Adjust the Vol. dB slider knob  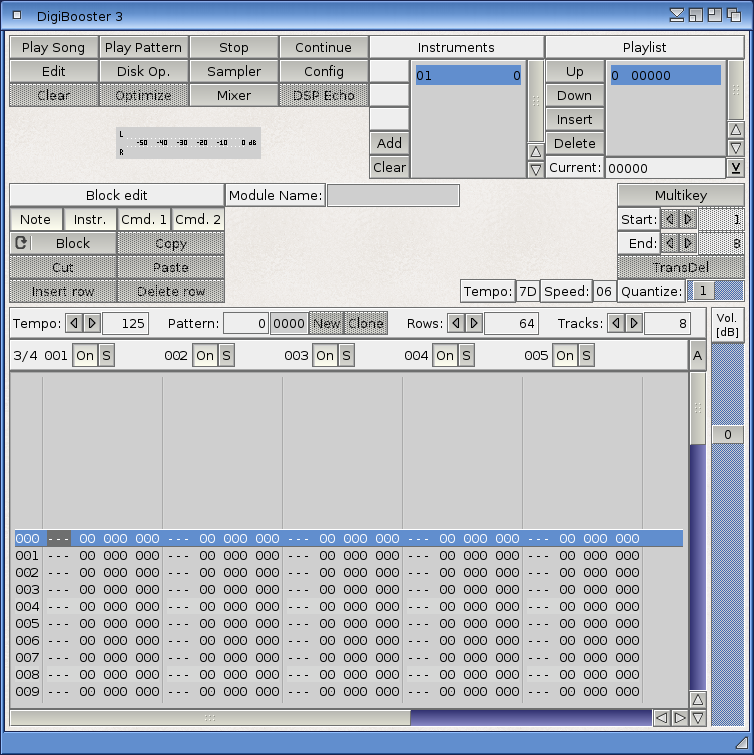728,434
